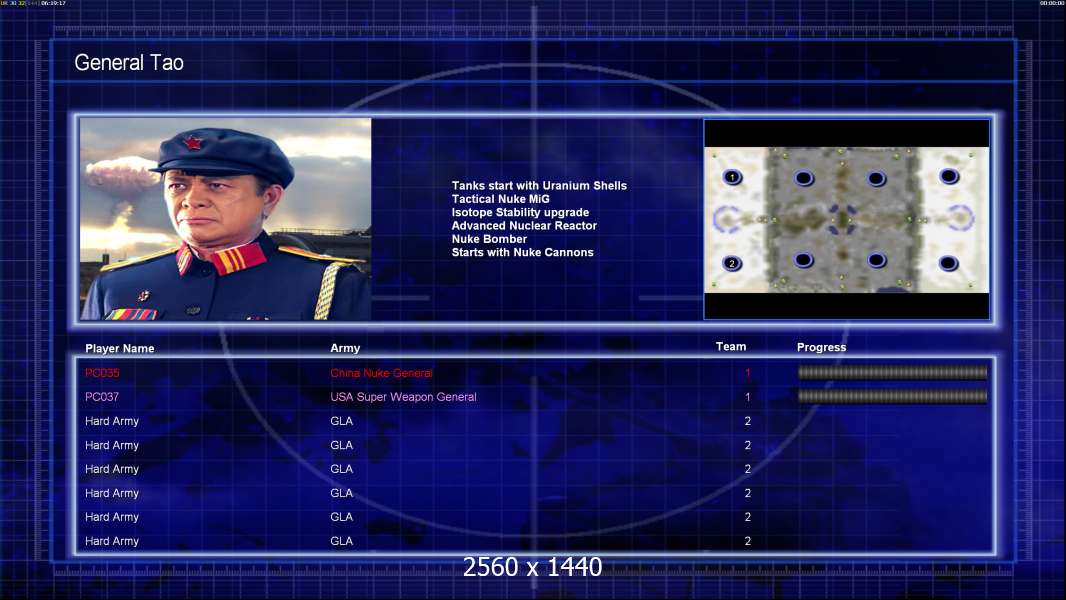Select the 'Tactical Nuke MiG' line
Viewport: 1066px width, 600px height.
coord(500,199)
